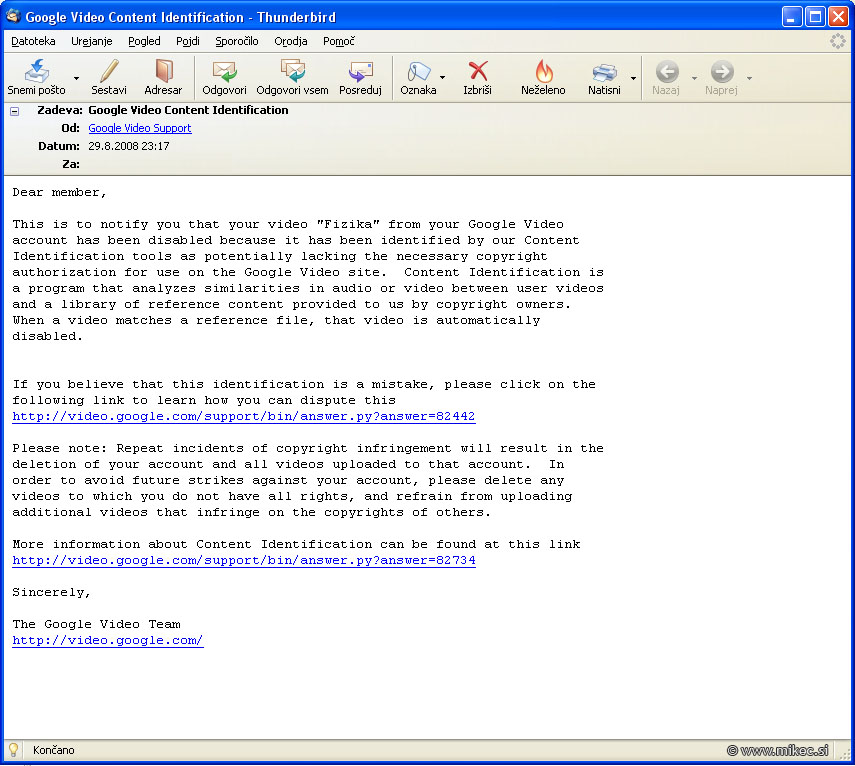Viewport: 855px width, 766px height.
Task: Maximize the Thunderbird window
Action: [x=815, y=17]
